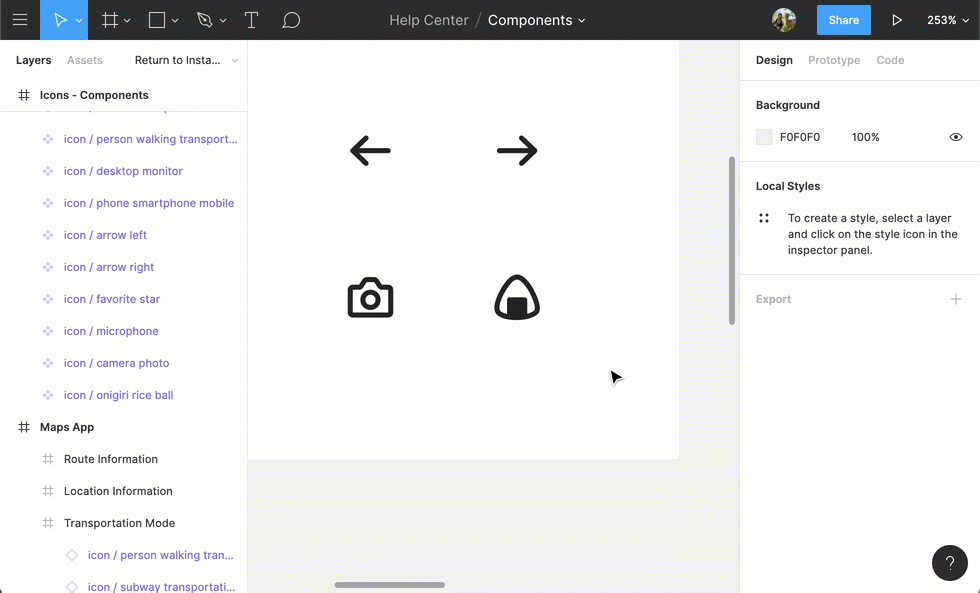Toggle background visibility eye icon
Screen dimensions: 980x593
[x=956, y=137]
